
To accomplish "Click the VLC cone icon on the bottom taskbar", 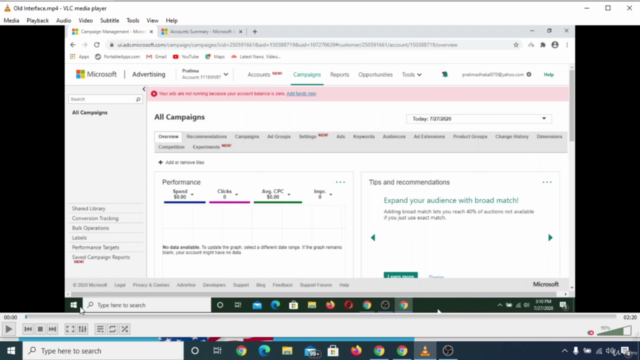I will [425, 351].
